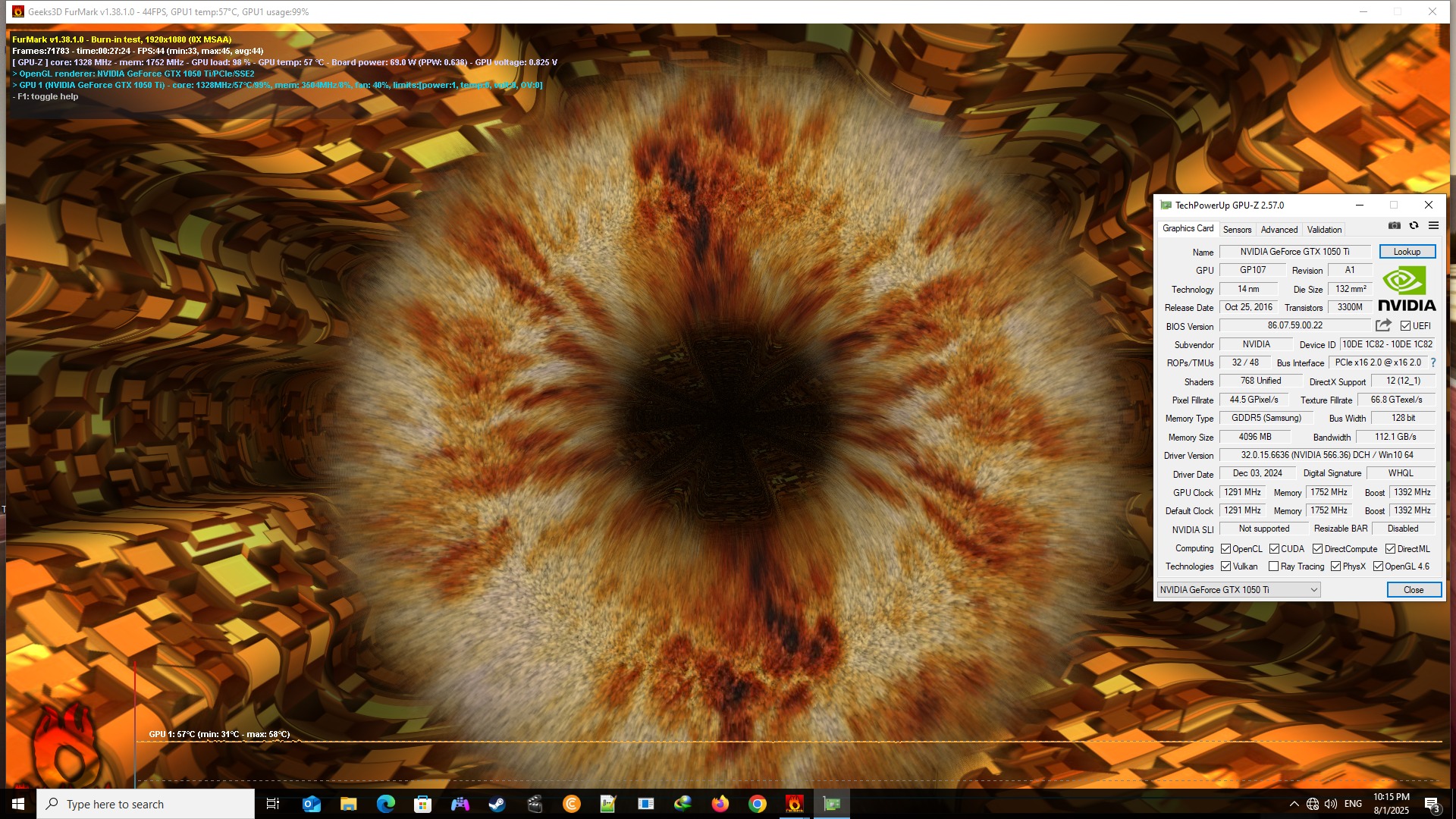Click the Shaders value 768 Unified
The width and height of the screenshot is (1456, 819).
pyautogui.click(x=1260, y=381)
